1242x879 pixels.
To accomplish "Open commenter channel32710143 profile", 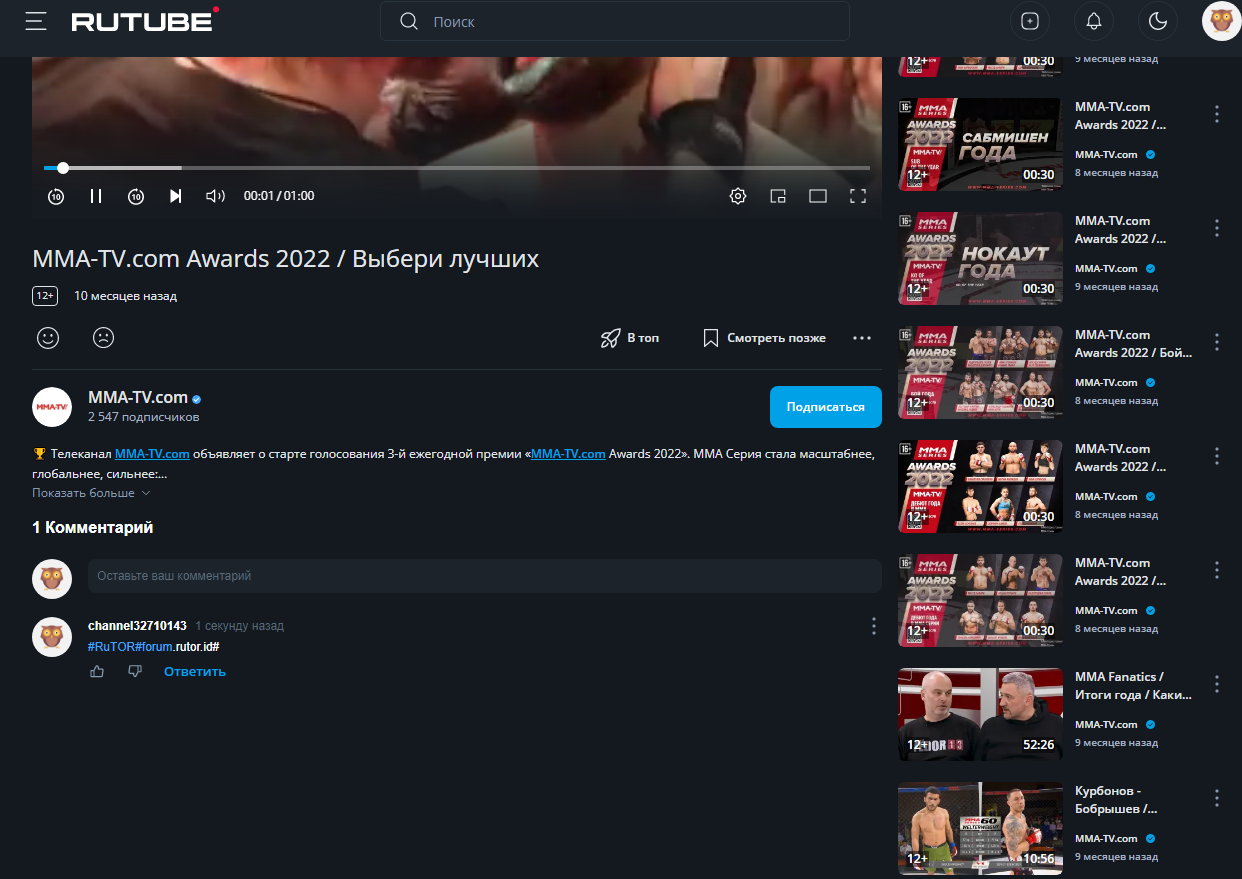I will 137,626.
